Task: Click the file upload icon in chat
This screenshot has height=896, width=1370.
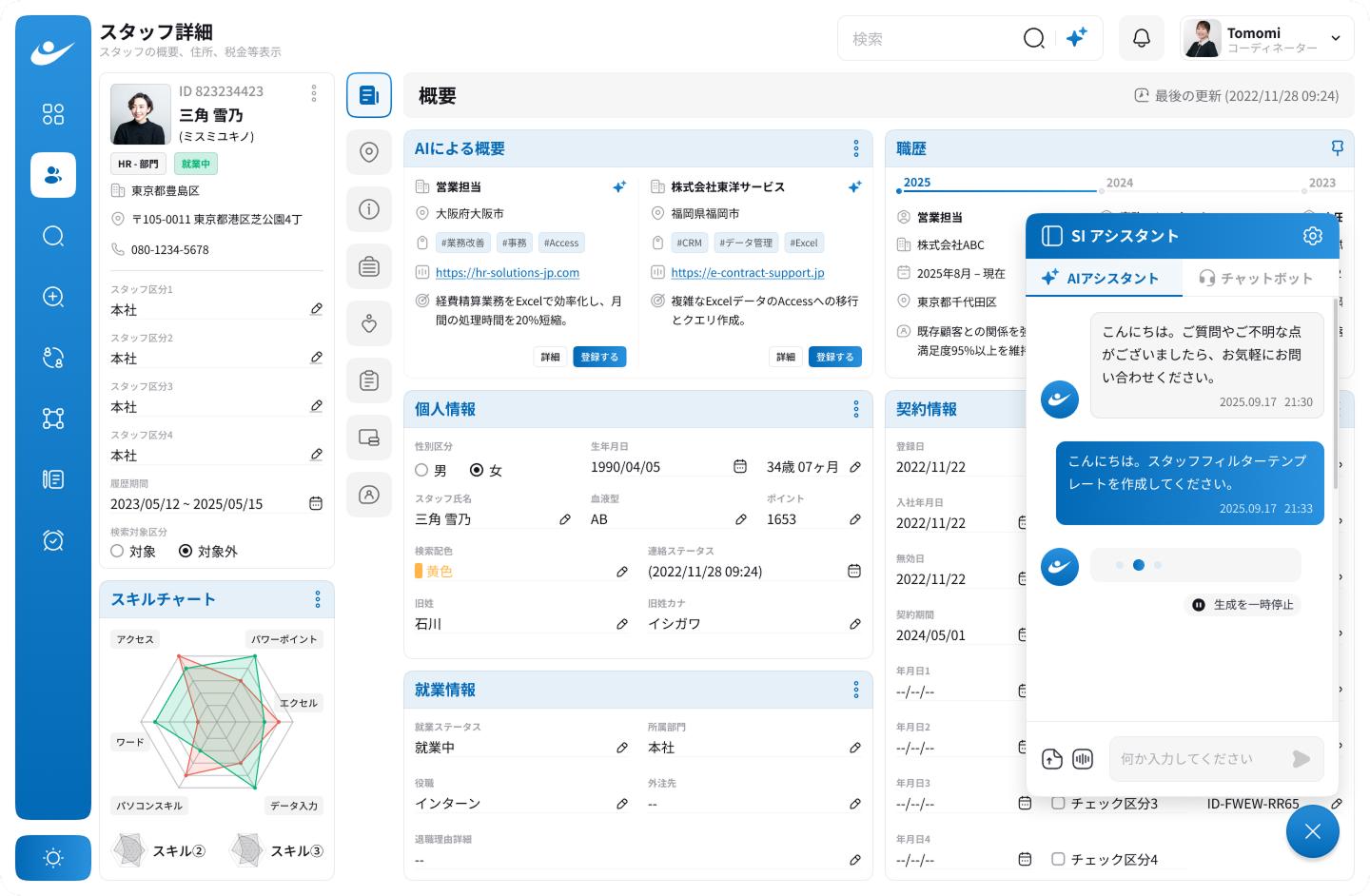Action: 1052,759
